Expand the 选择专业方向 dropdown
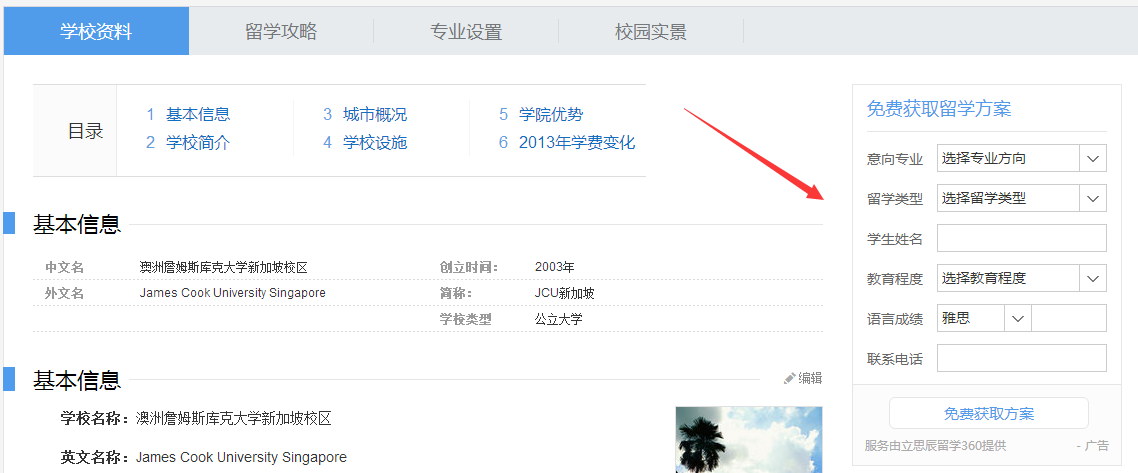The width and height of the screenshot is (1138, 473). click(1022, 158)
